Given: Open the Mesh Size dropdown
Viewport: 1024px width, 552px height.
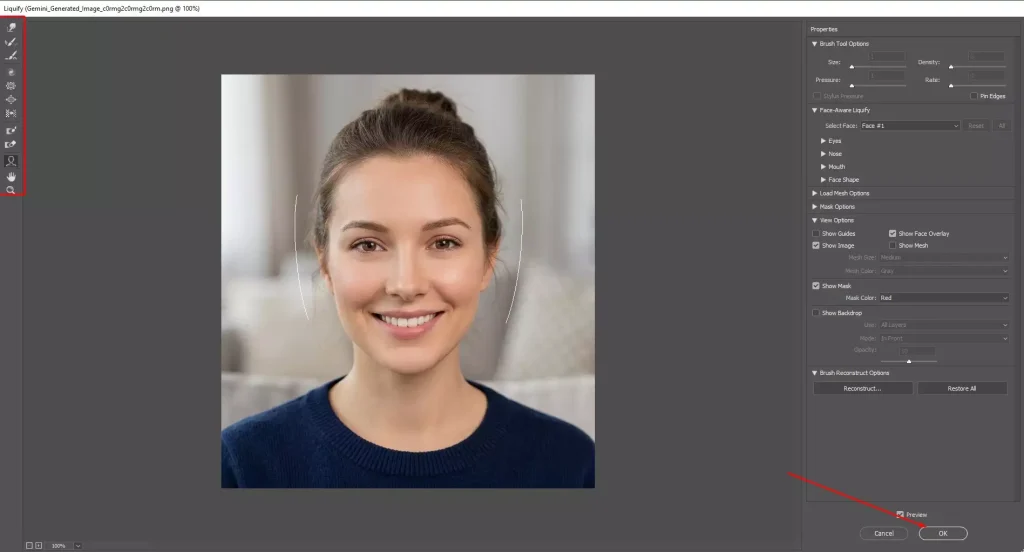Looking at the screenshot, I should click(944, 258).
